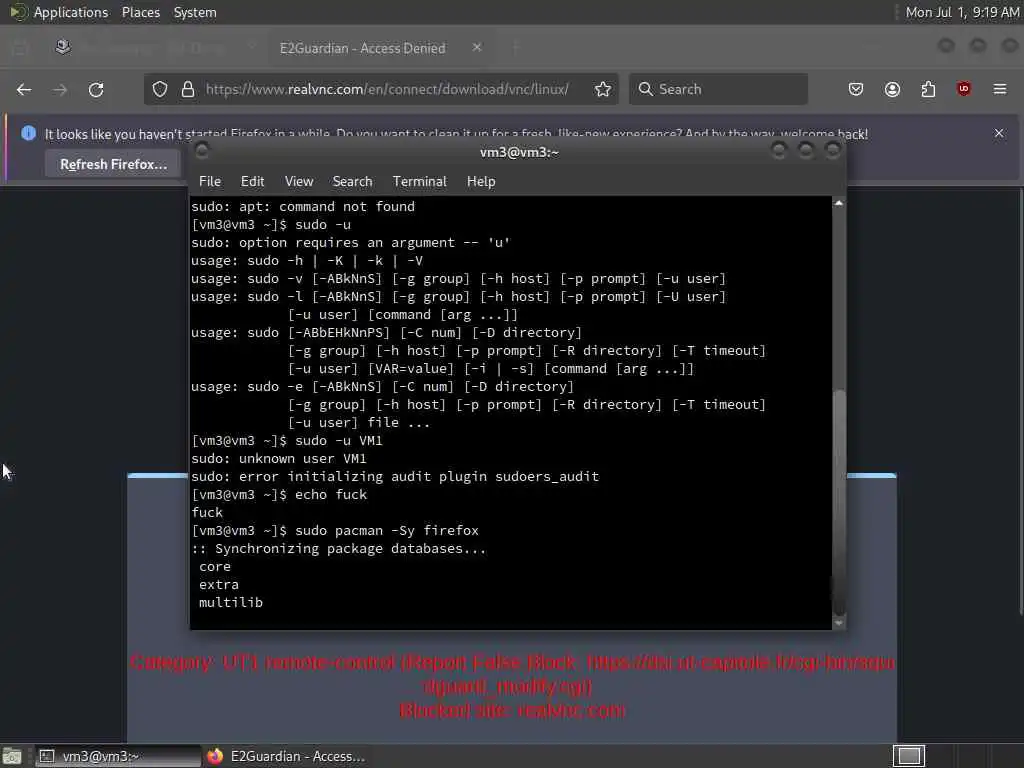Open the terminal Terminal menu
The height and width of the screenshot is (768, 1024).
click(x=419, y=182)
